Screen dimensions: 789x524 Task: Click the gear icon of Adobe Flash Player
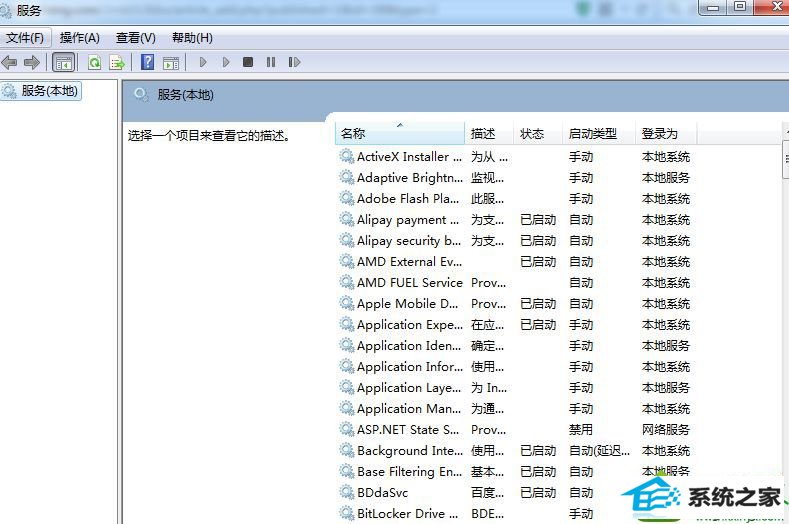click(346, 198)
